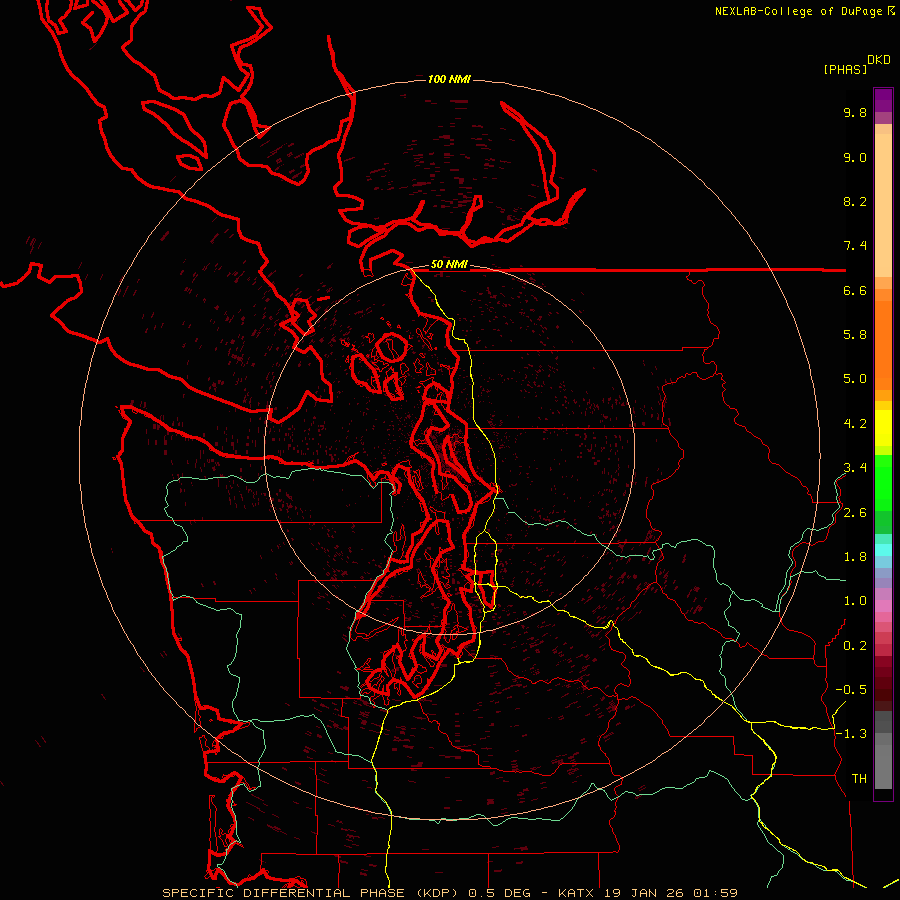This screenshot has width=900, height=900.
Task: Click the 50 NMI range ring label
Action: click(449, 264)
